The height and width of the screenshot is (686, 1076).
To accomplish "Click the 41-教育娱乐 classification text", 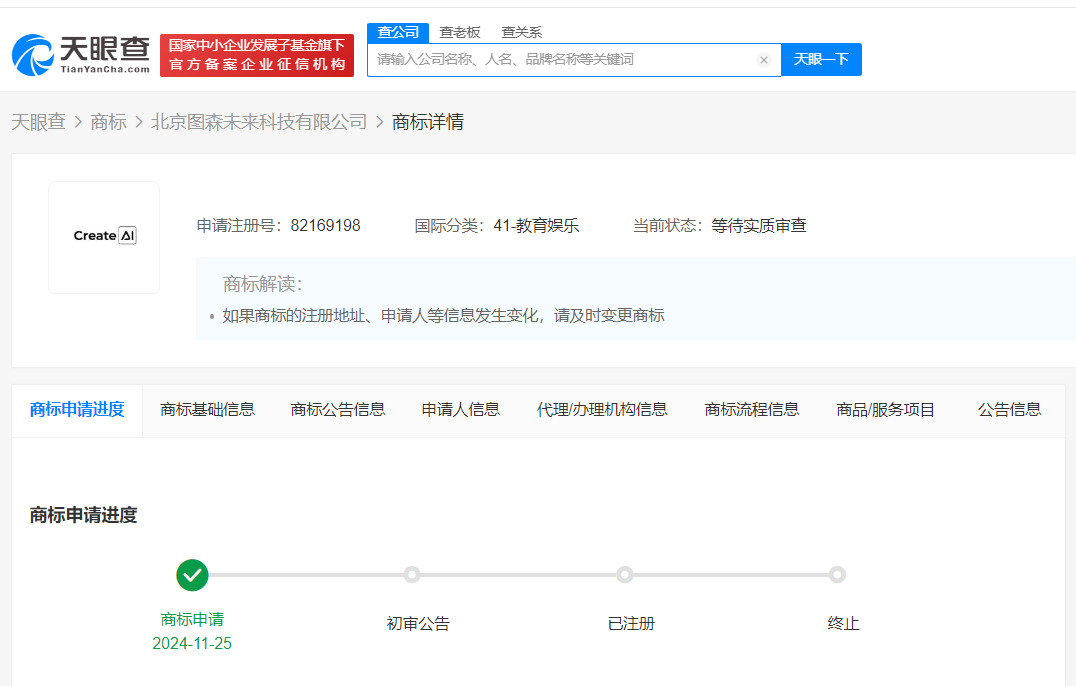I will click(x=536, y=226).
